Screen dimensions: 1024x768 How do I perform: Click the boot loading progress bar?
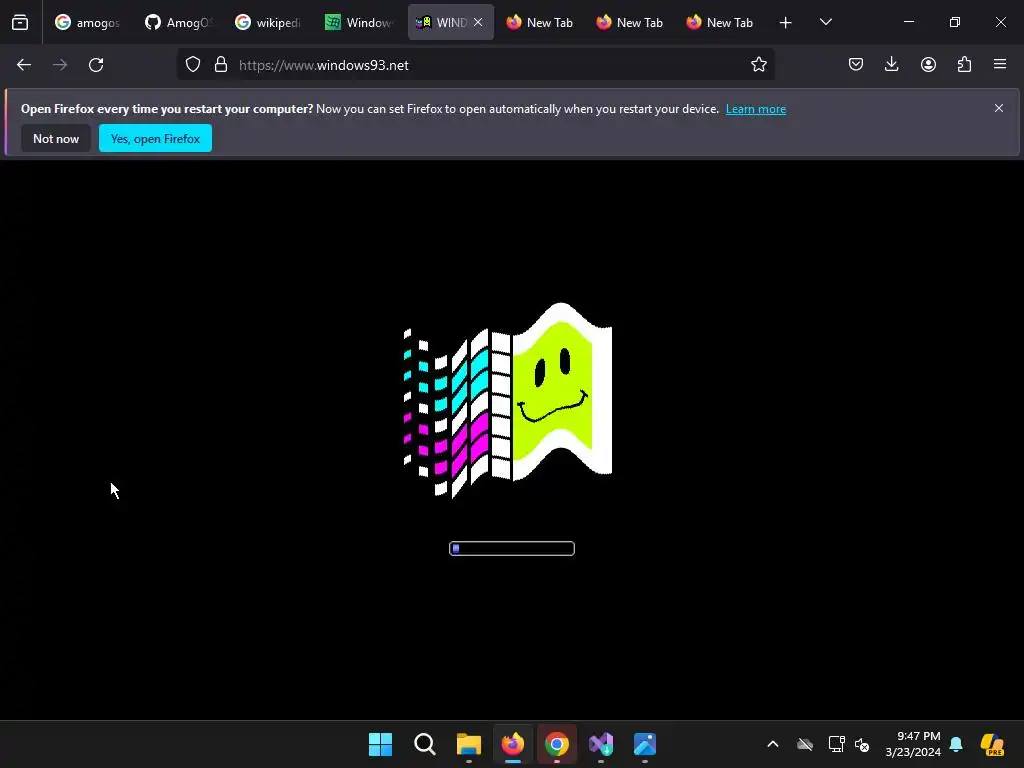click(512, 549)
